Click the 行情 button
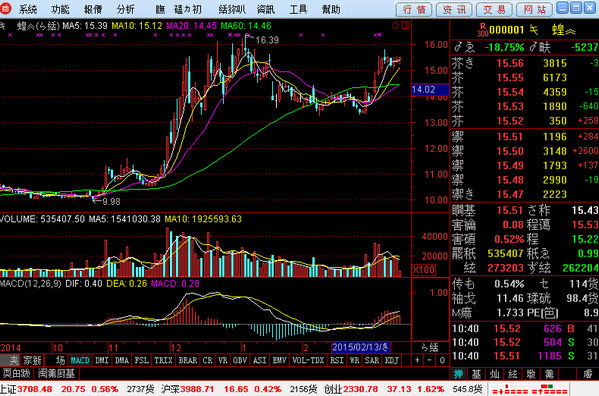Screen dimensions: 599x396 pyautogui.click(x=414, y=10)
